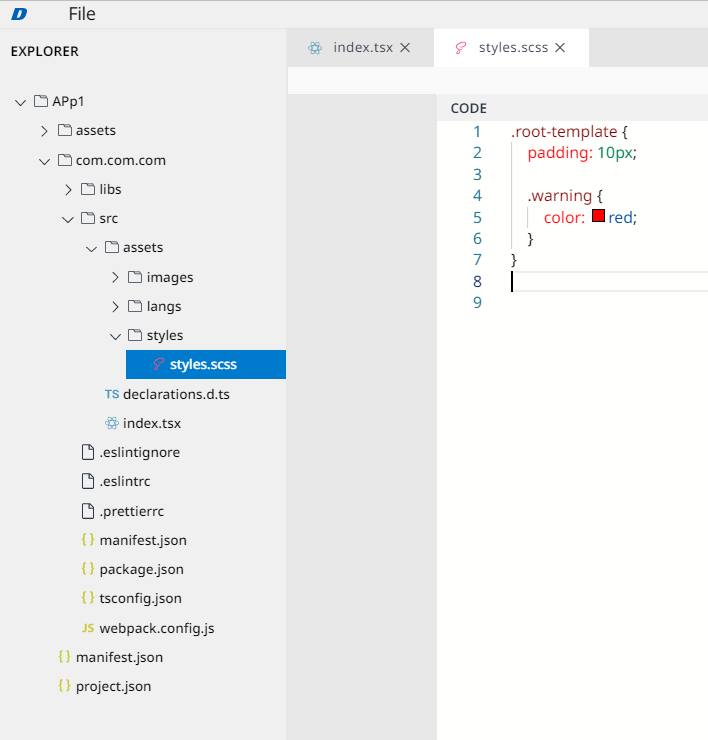Click the com.com.com folder icon
The width and height of the screenshot is (708, 740).
pos(65,160)
